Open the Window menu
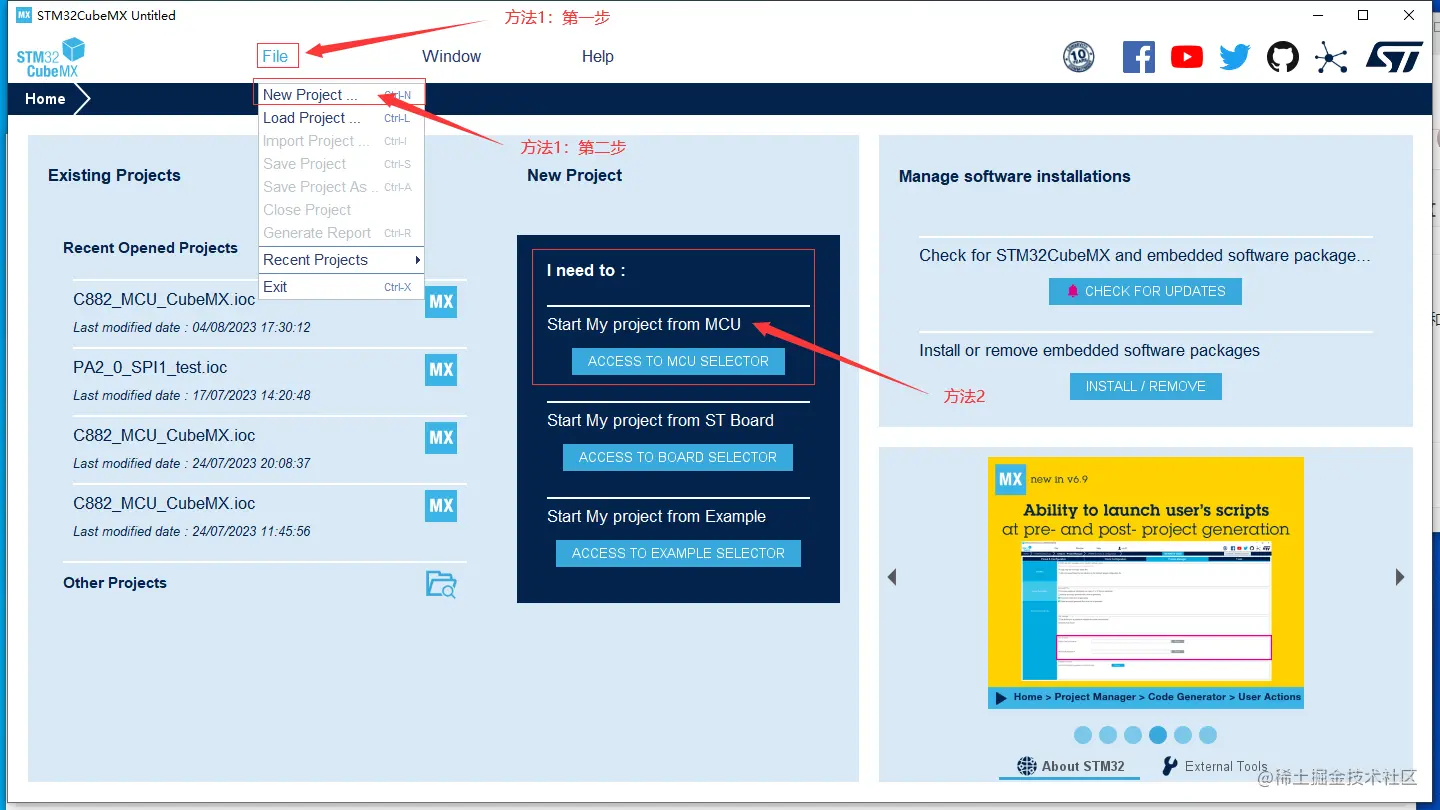The image size is (1440, 810). pos(451,57)
